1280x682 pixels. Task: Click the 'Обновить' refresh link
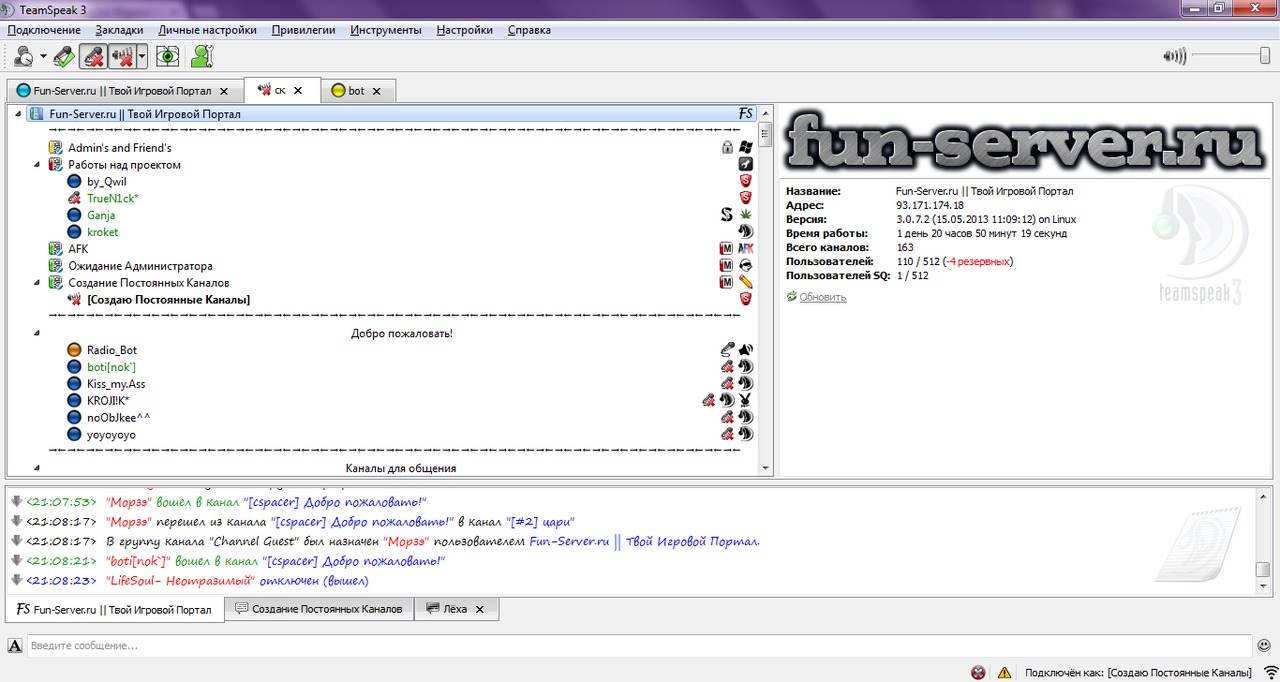(x=822, y=297)
